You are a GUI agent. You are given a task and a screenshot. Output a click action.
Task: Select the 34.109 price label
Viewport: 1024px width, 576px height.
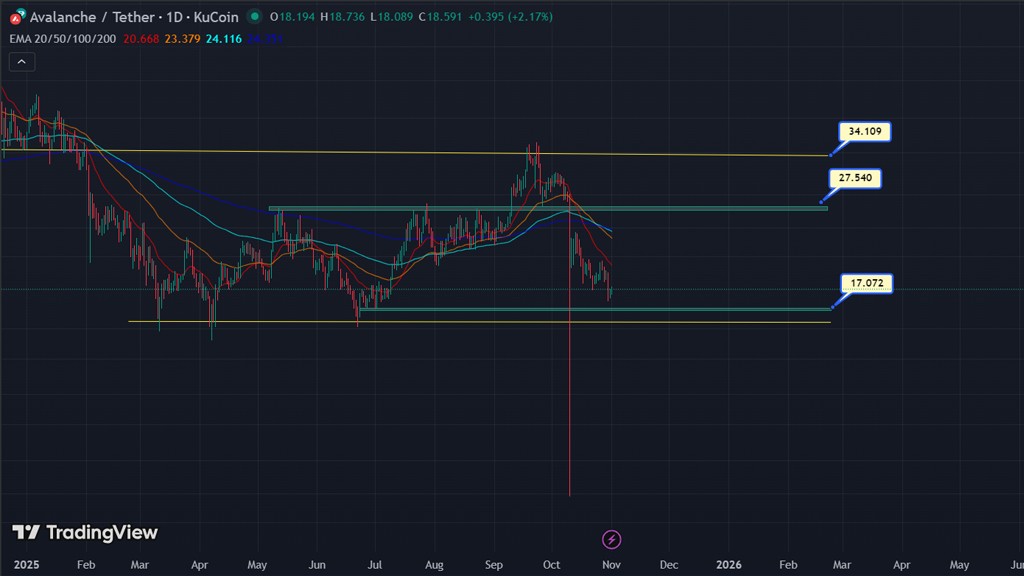pyautogui.click(x=865, y=131)
